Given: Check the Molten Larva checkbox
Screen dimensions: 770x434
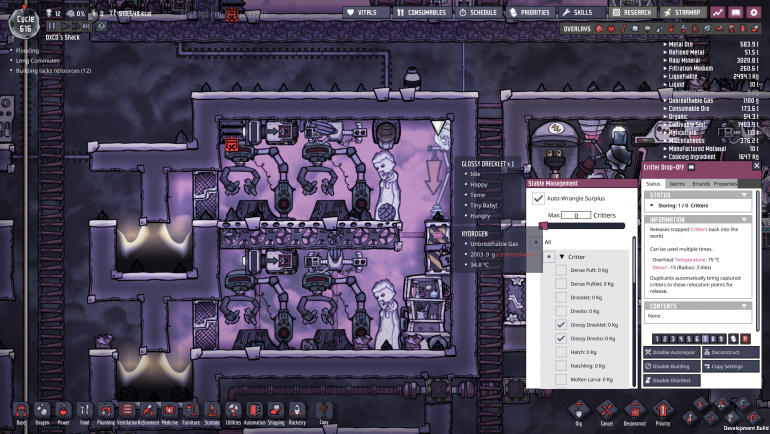Looking at the screenshot, I should click(x=561, y=380).
